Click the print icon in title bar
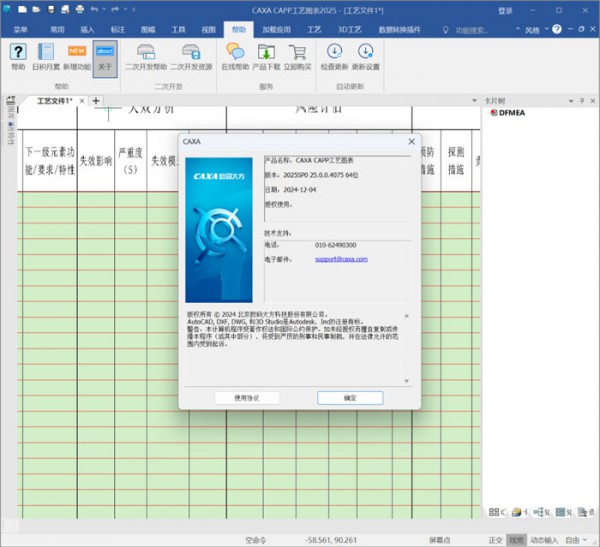This screenshot has width=600, height=547. tap(80, 10)
